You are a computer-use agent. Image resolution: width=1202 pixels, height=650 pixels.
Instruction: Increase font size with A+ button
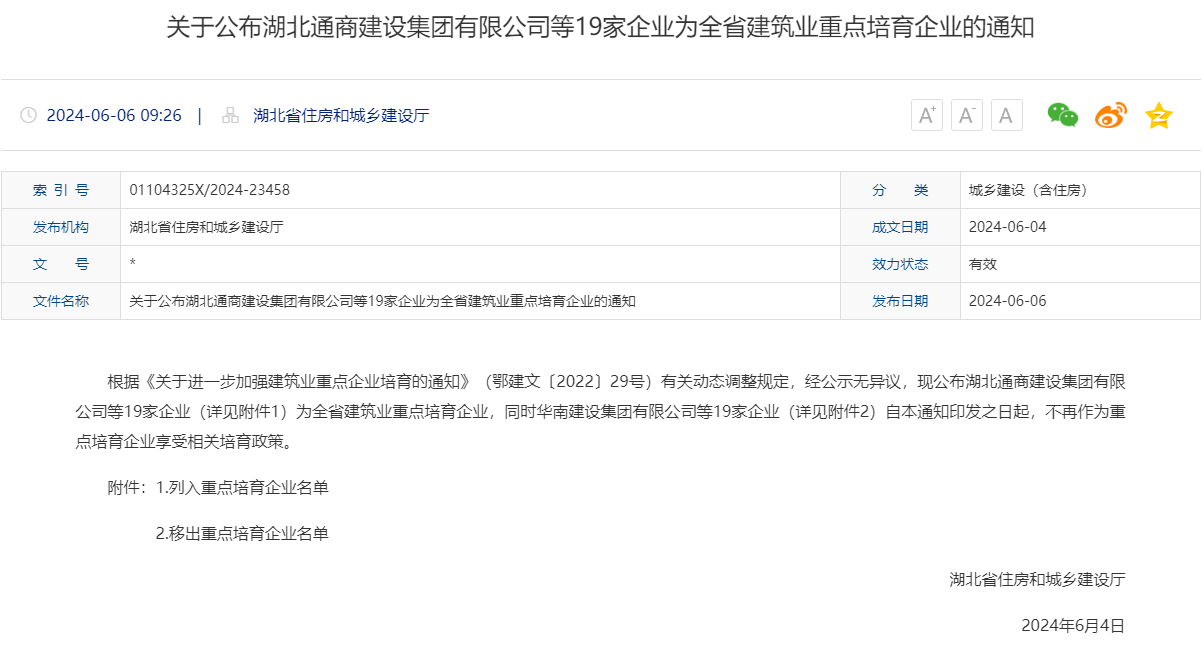pyautogui.click(x=927, y=115)
